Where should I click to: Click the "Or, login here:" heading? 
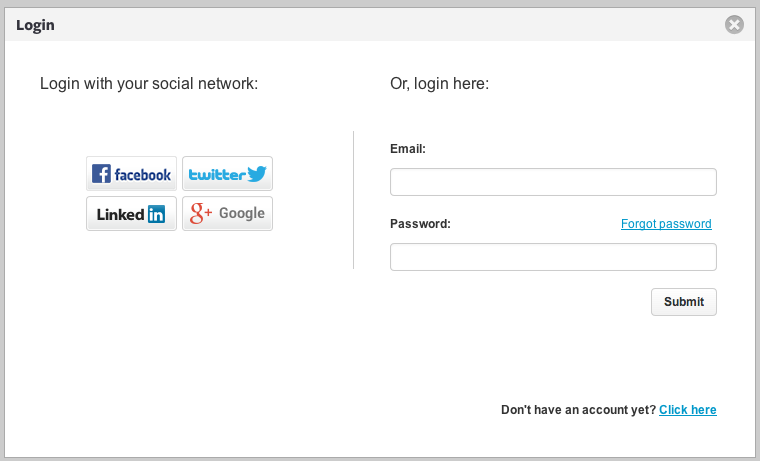[439, 83]
